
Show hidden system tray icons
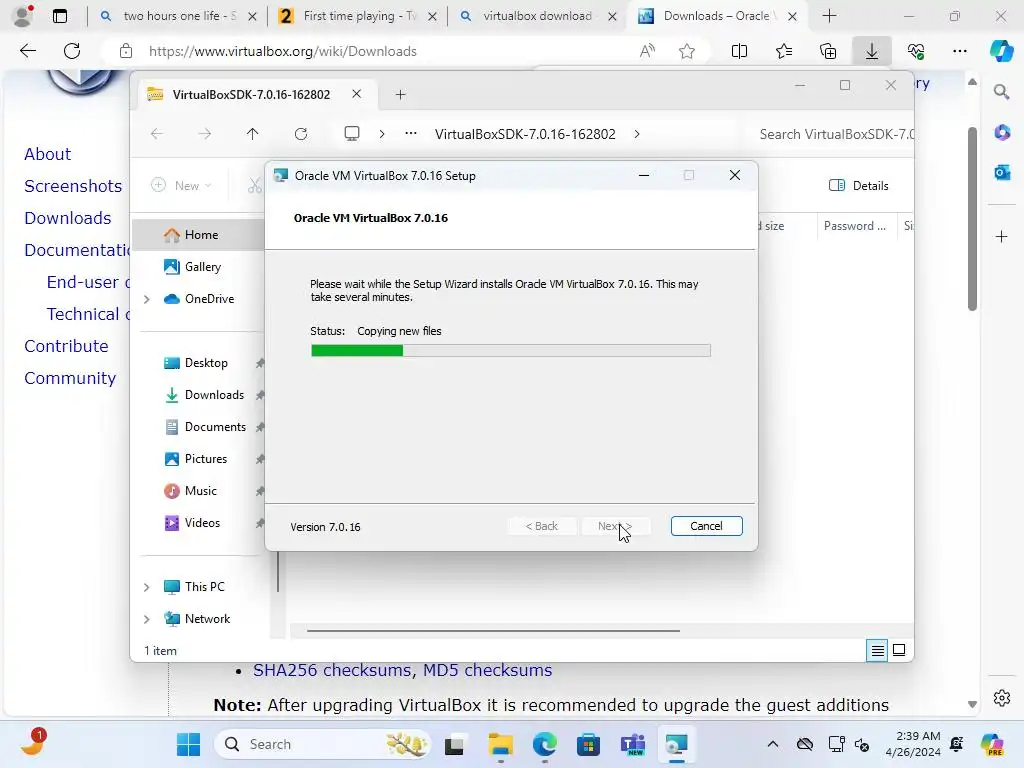[x=773, y=744]
